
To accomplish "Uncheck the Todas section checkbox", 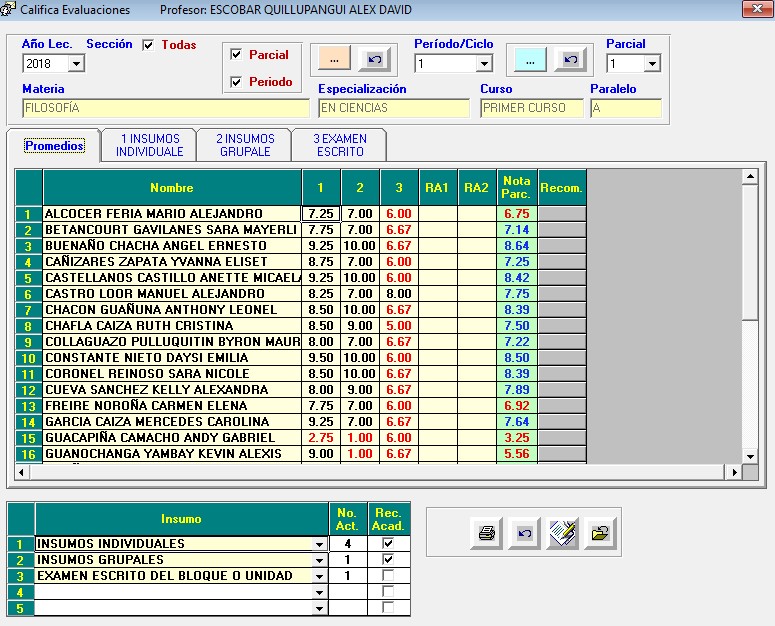I will click(x=148, y=45).
